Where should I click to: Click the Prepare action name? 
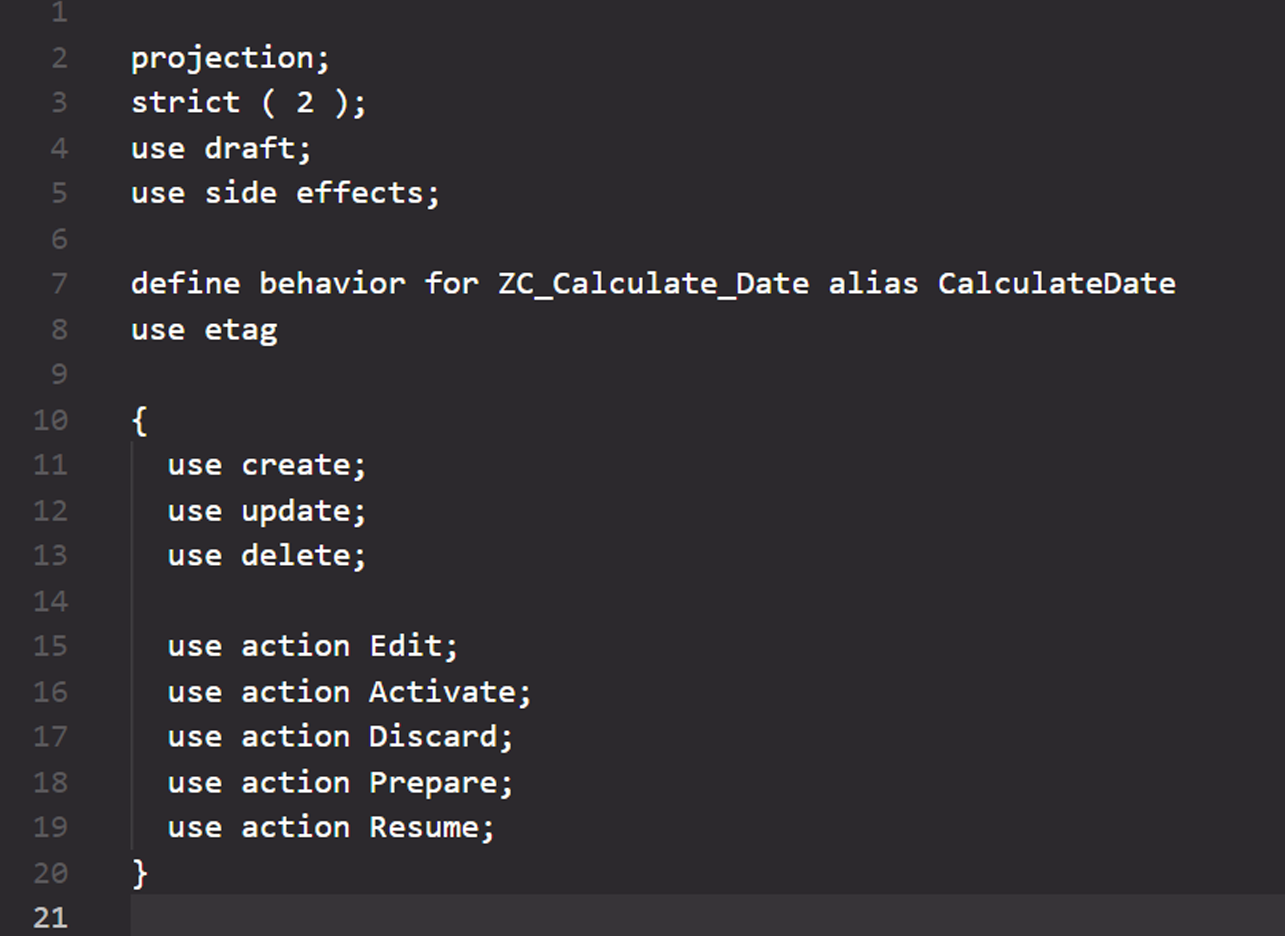pyautogui.click(x=432, y=783)
